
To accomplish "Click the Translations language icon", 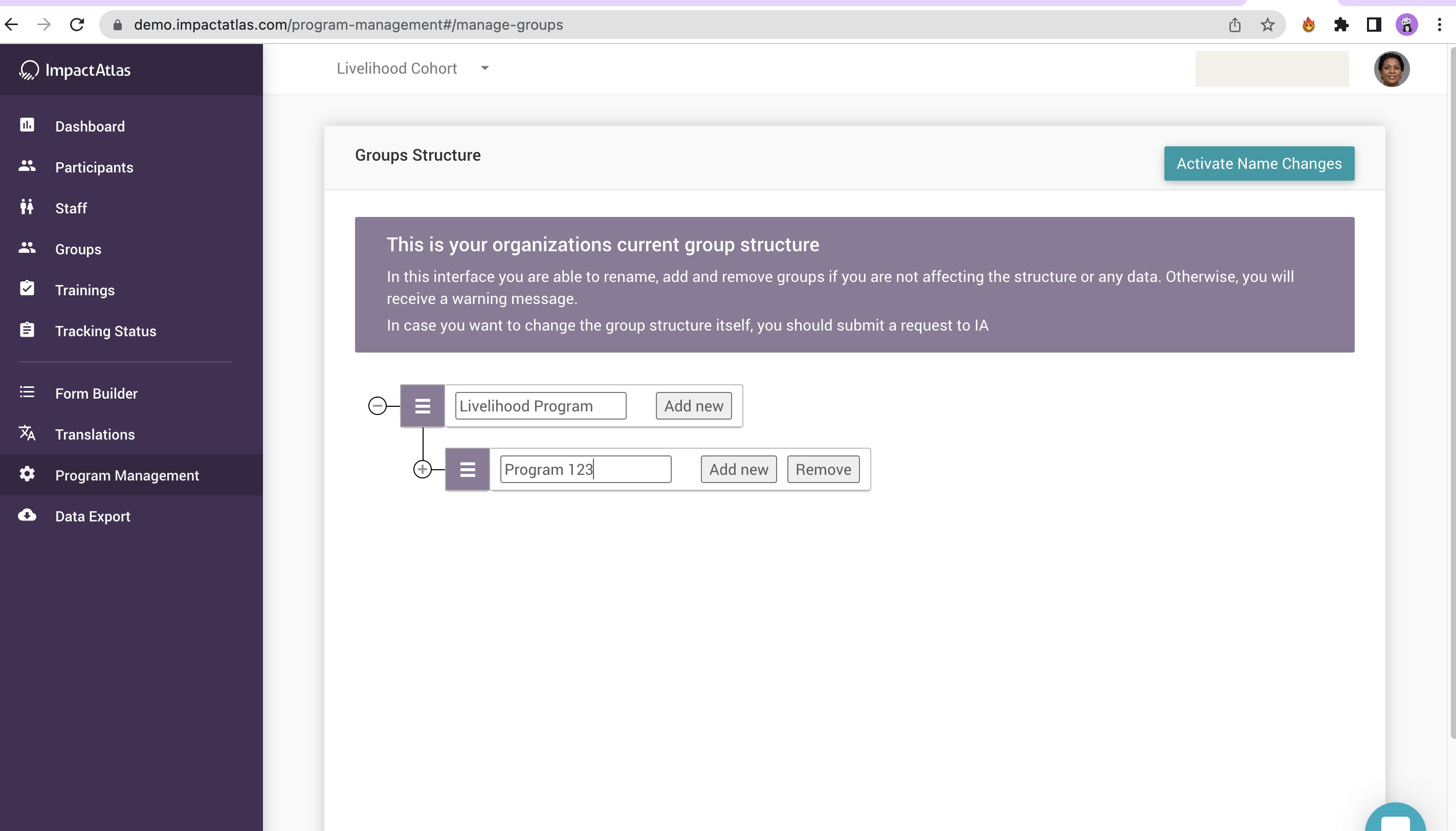I will (27, 433).
